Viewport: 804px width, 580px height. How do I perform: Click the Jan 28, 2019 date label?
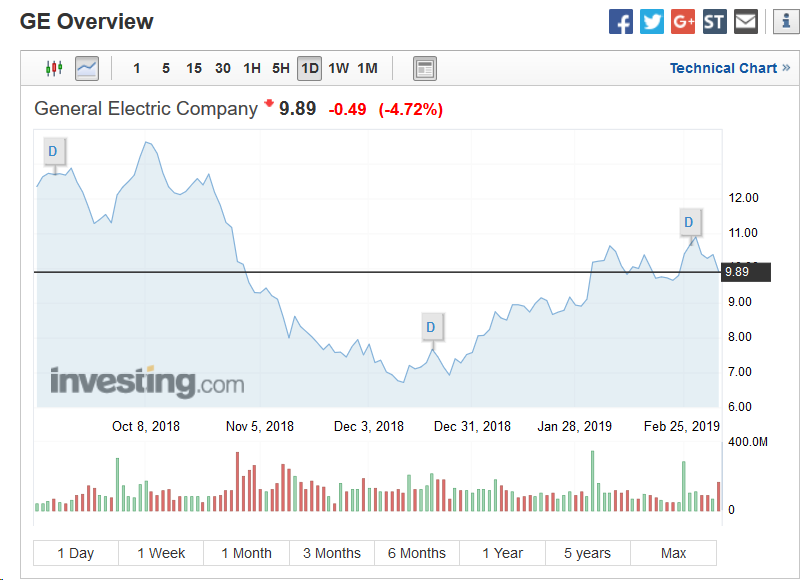coord(574,426)
